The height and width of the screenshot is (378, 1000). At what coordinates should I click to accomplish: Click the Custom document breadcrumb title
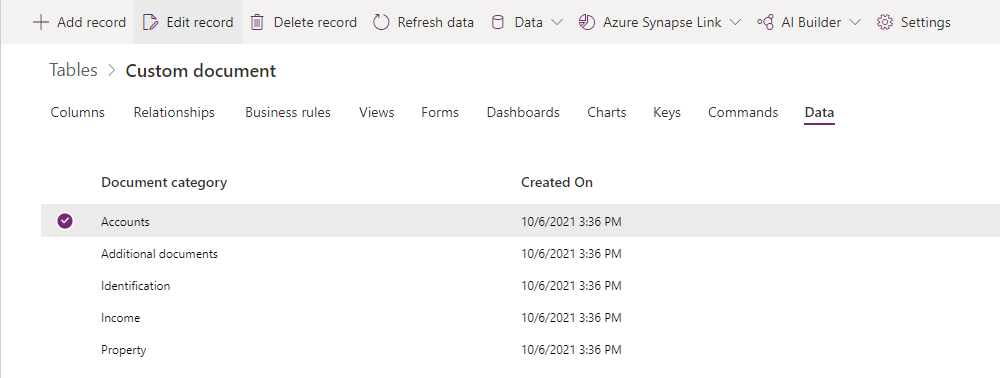click(201, 71)
